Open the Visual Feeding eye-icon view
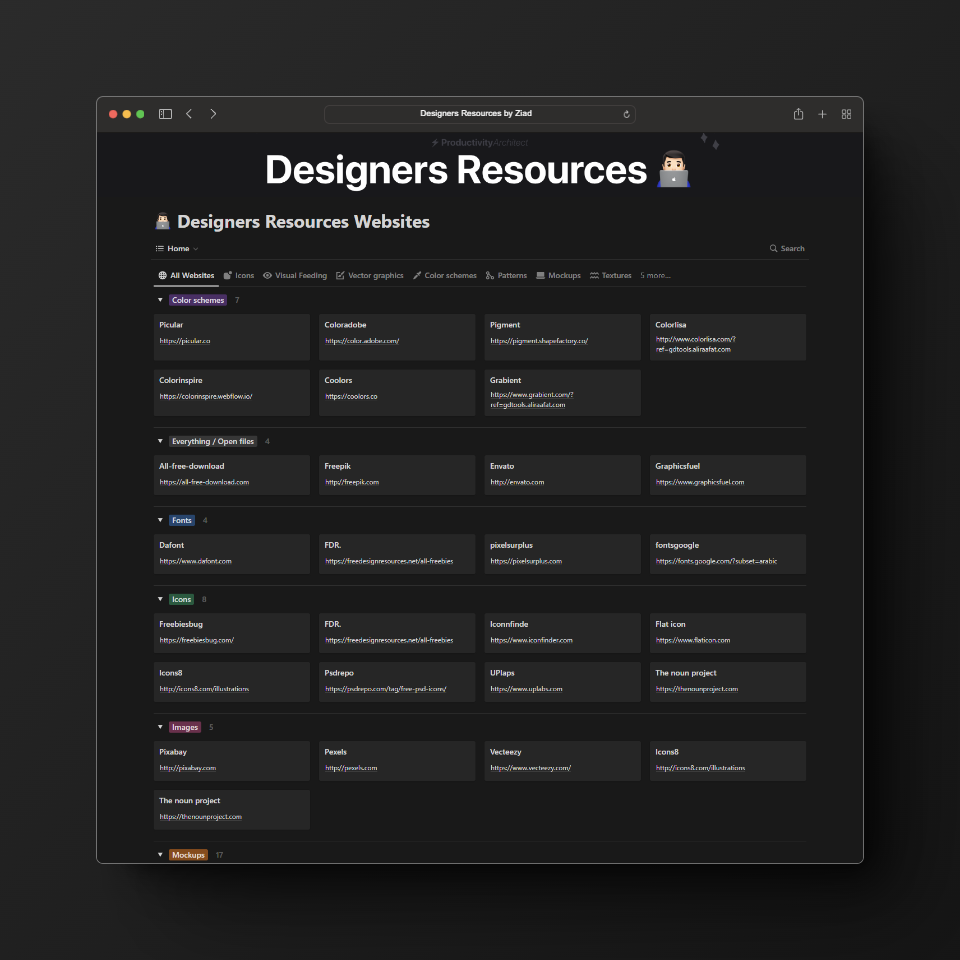The height and width of the screenshot is (960, 960). pyautogui.click(x=268, y=275)
